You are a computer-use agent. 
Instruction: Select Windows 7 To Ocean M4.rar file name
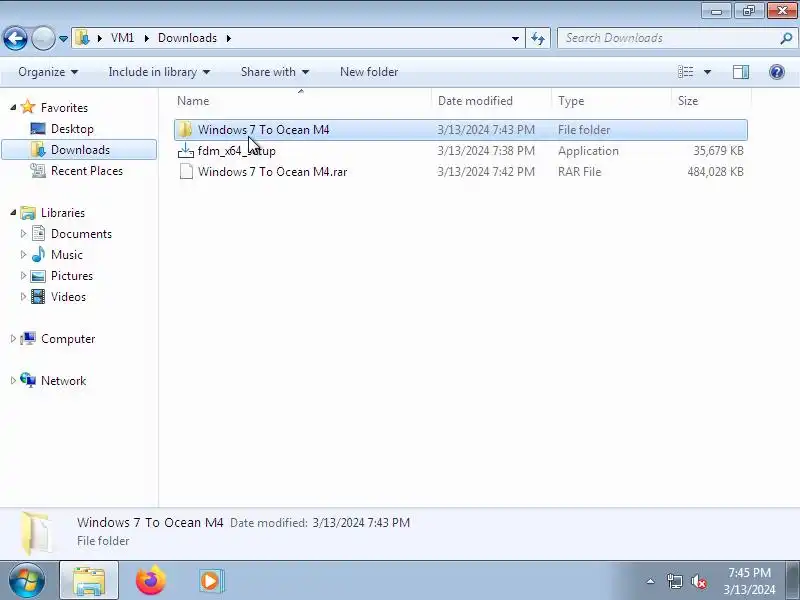(x=272, y=172)
